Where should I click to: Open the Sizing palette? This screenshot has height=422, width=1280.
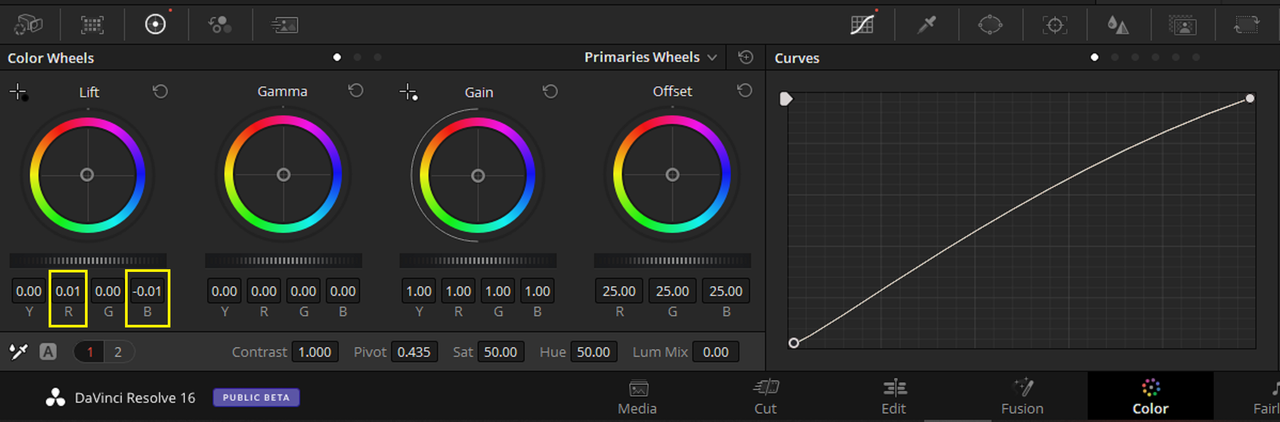[1246, 24]
